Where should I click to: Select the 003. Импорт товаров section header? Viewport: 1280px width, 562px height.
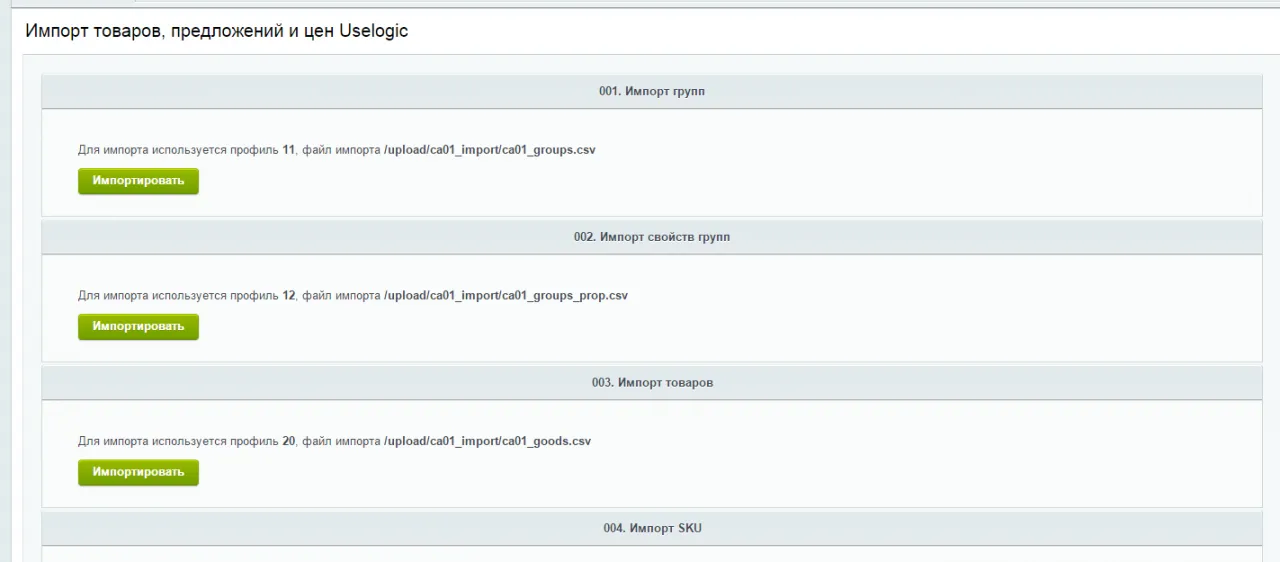(651, 382)
